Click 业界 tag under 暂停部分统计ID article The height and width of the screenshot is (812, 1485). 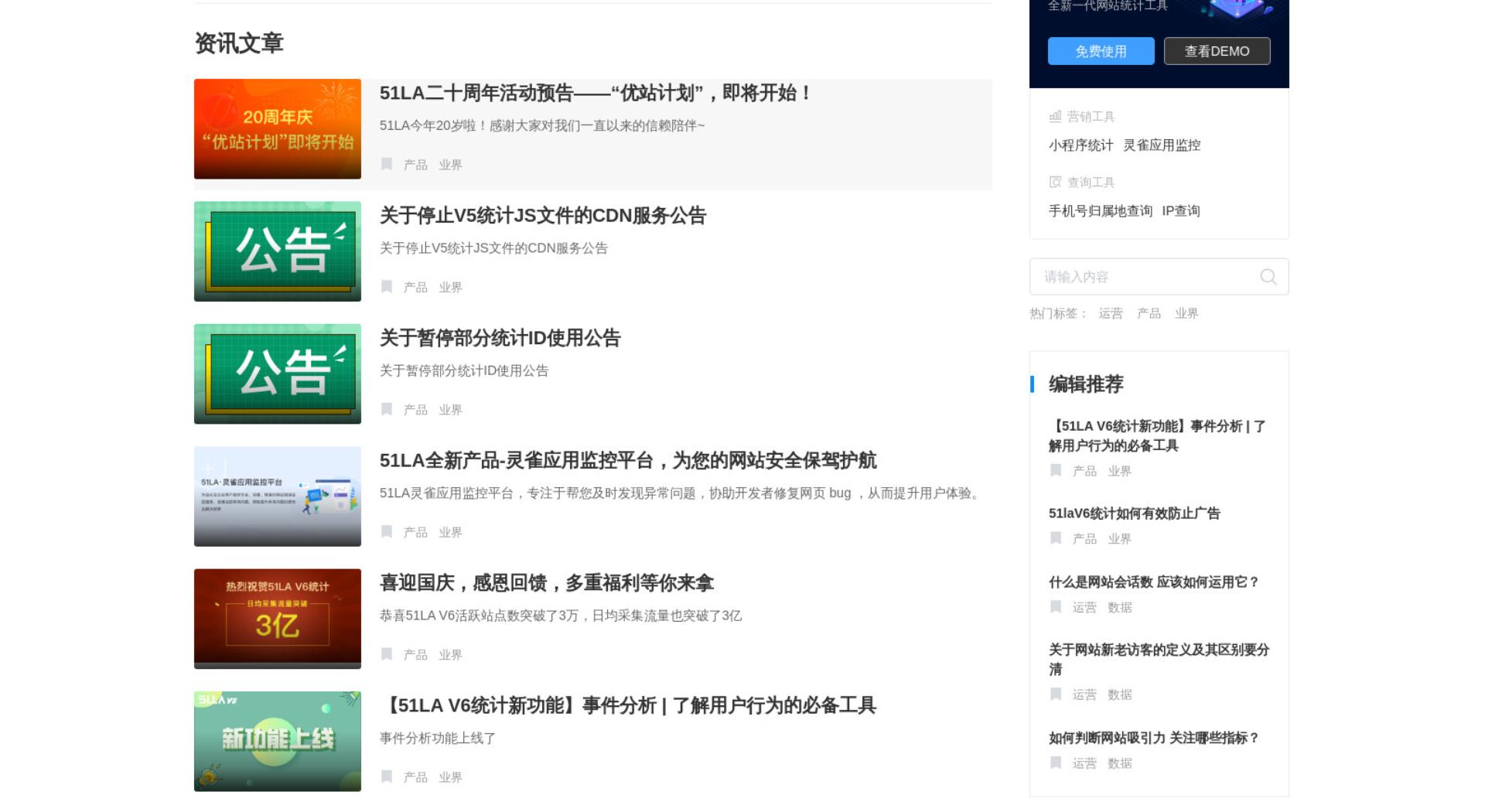pyautogui.click(x=450, y=410)
